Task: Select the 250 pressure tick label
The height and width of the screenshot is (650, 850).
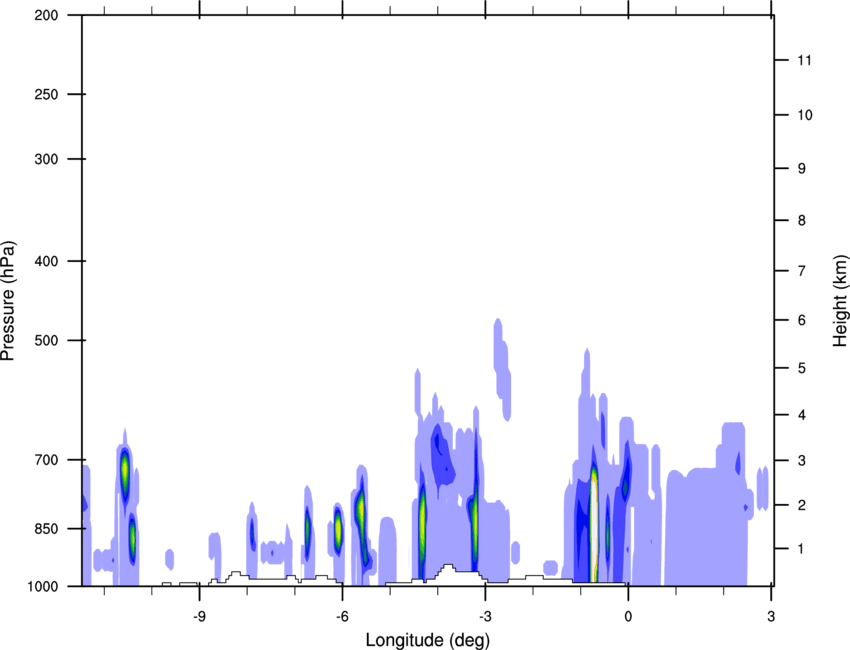Action: 46,94
